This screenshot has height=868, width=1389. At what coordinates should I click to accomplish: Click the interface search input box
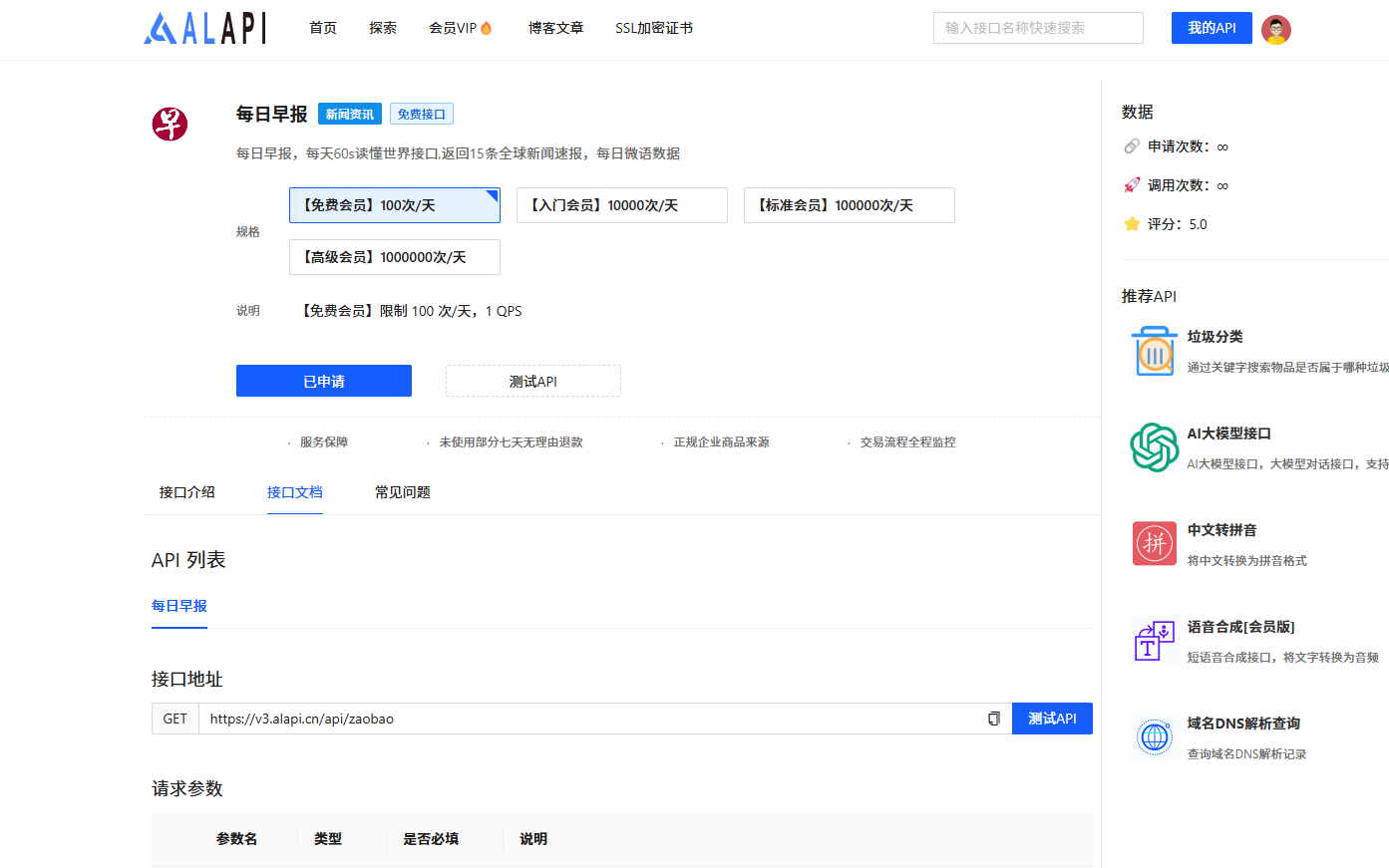(x=1037, y=28)
